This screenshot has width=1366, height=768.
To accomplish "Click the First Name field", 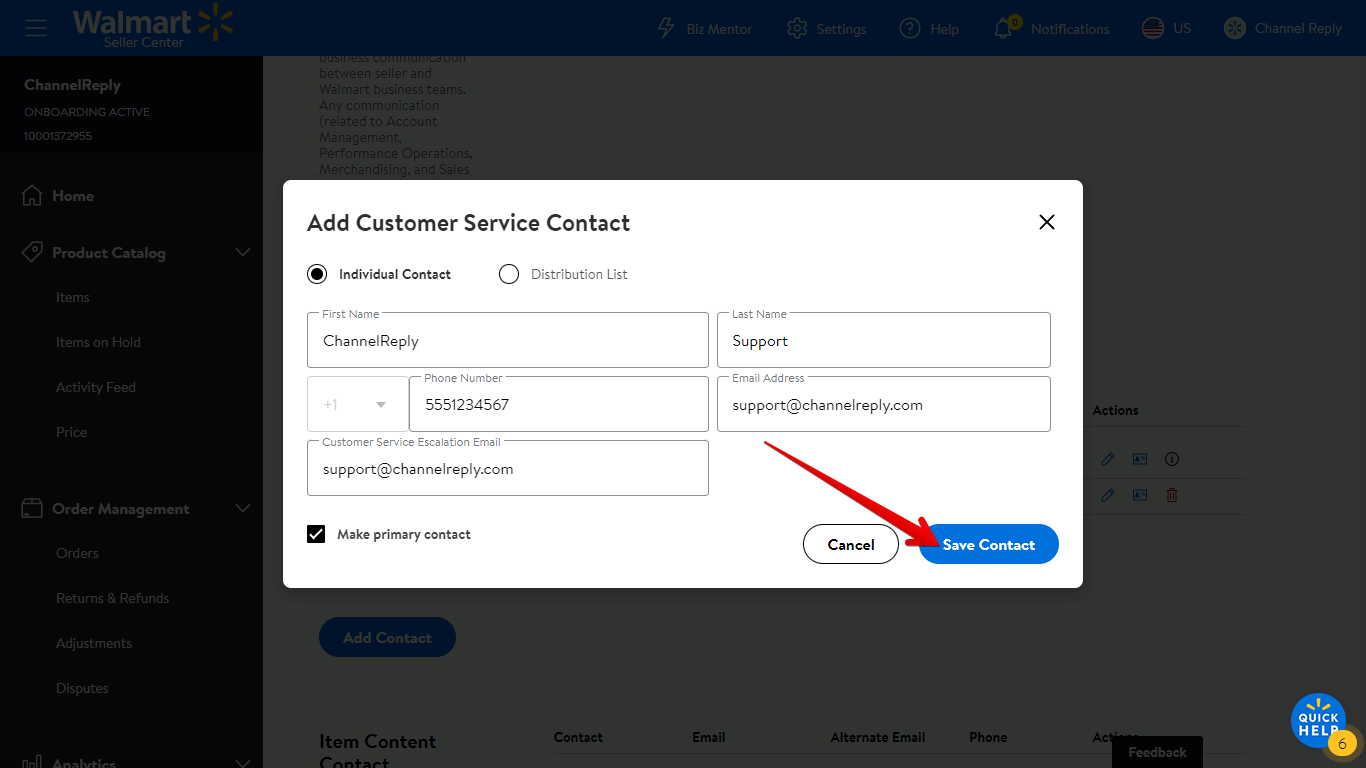I will point(508,340).
